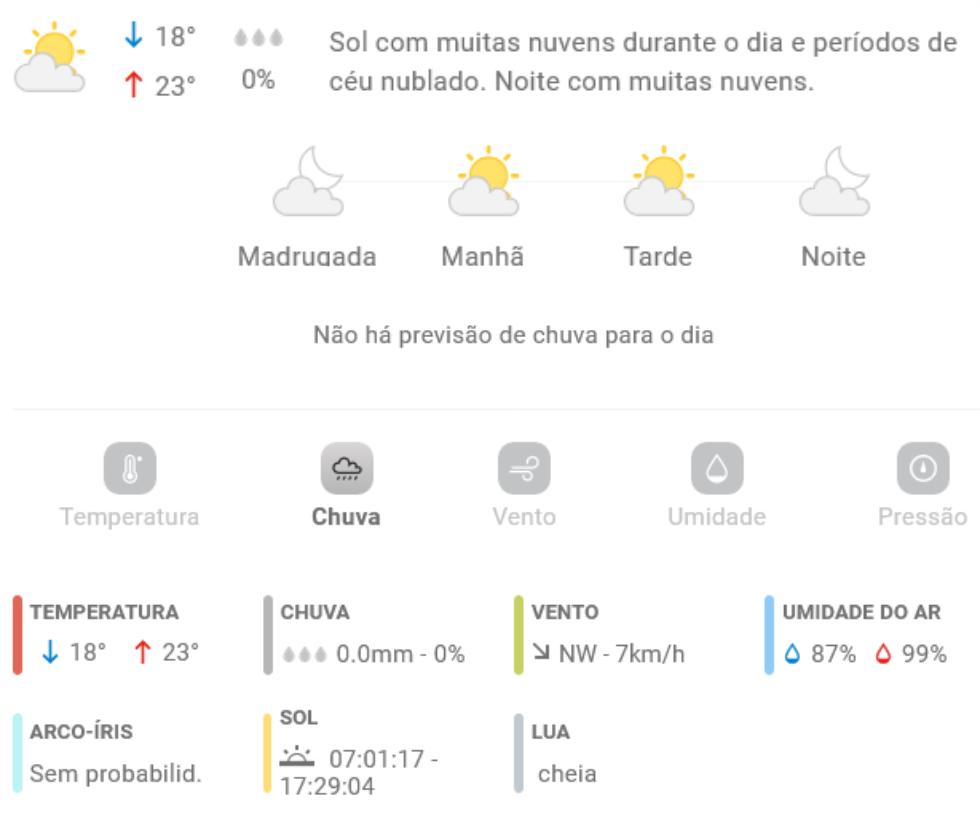Screen dimensions: 980x817
Task: Click the Madrugada moon-and-cloud icon
Action: click(x=308, y=181)
